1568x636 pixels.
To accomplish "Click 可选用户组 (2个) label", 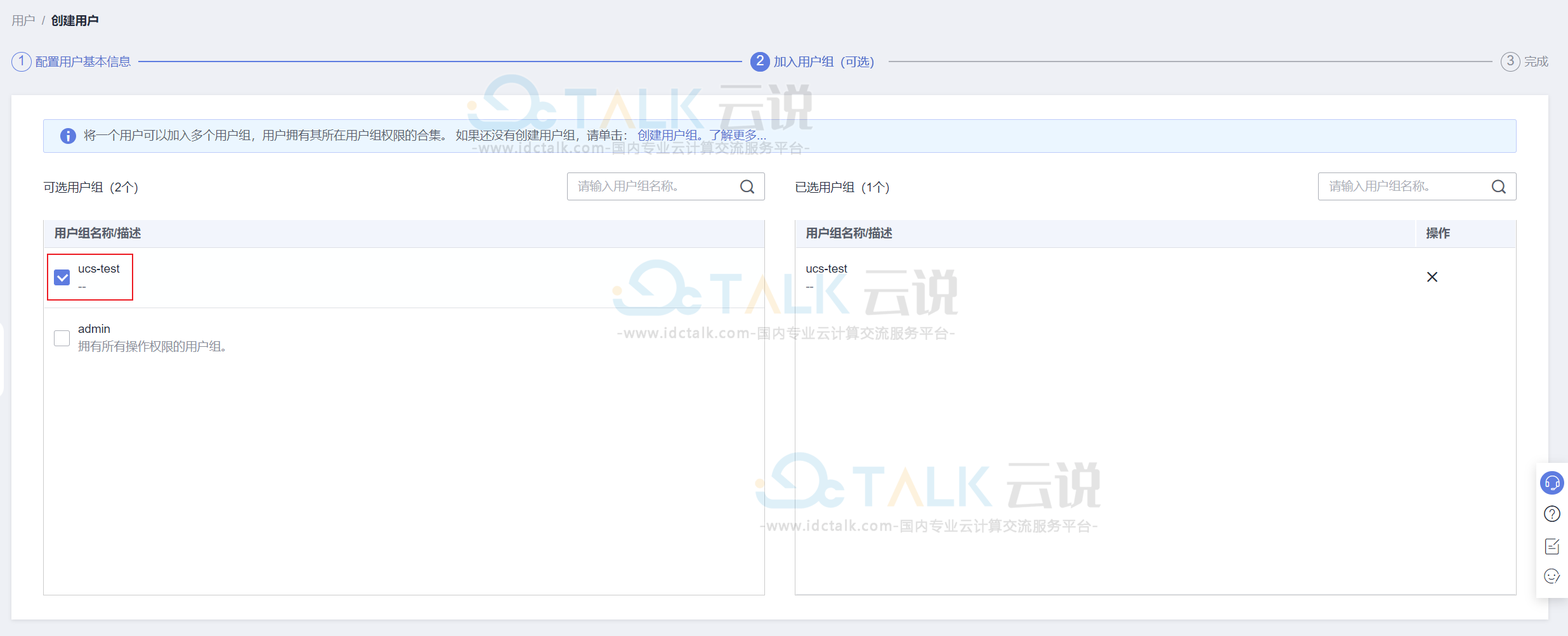I will pos(91,188).
